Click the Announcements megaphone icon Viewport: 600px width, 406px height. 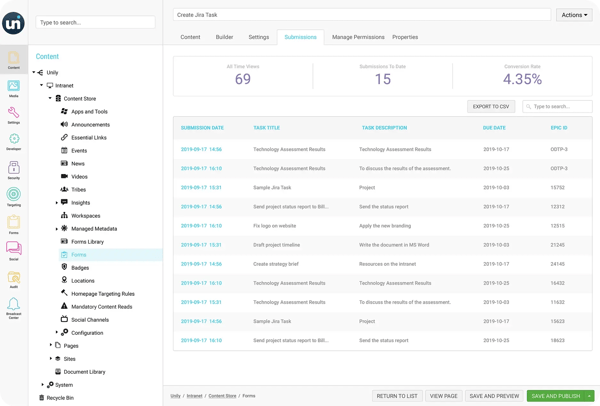64,124
